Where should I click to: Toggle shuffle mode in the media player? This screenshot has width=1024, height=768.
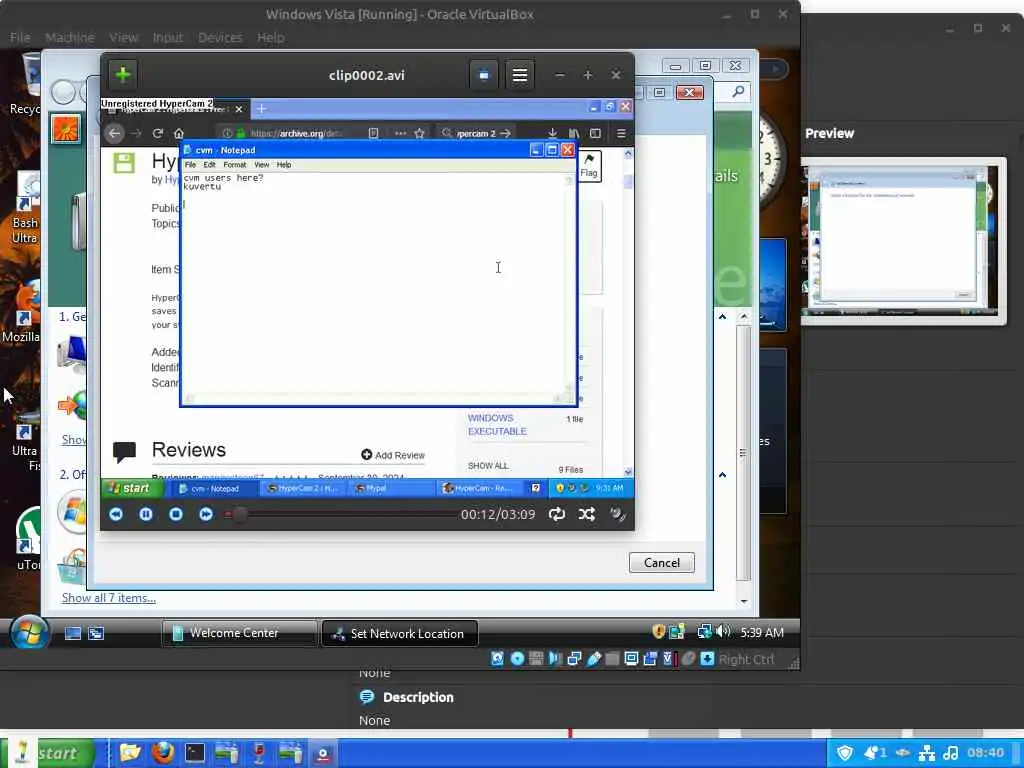[586, 515]
